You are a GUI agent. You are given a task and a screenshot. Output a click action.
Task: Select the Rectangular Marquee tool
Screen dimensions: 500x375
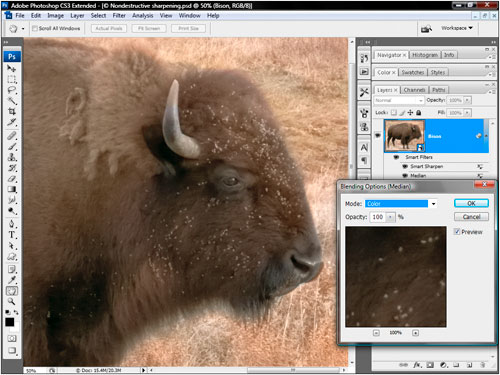(12, 79)
